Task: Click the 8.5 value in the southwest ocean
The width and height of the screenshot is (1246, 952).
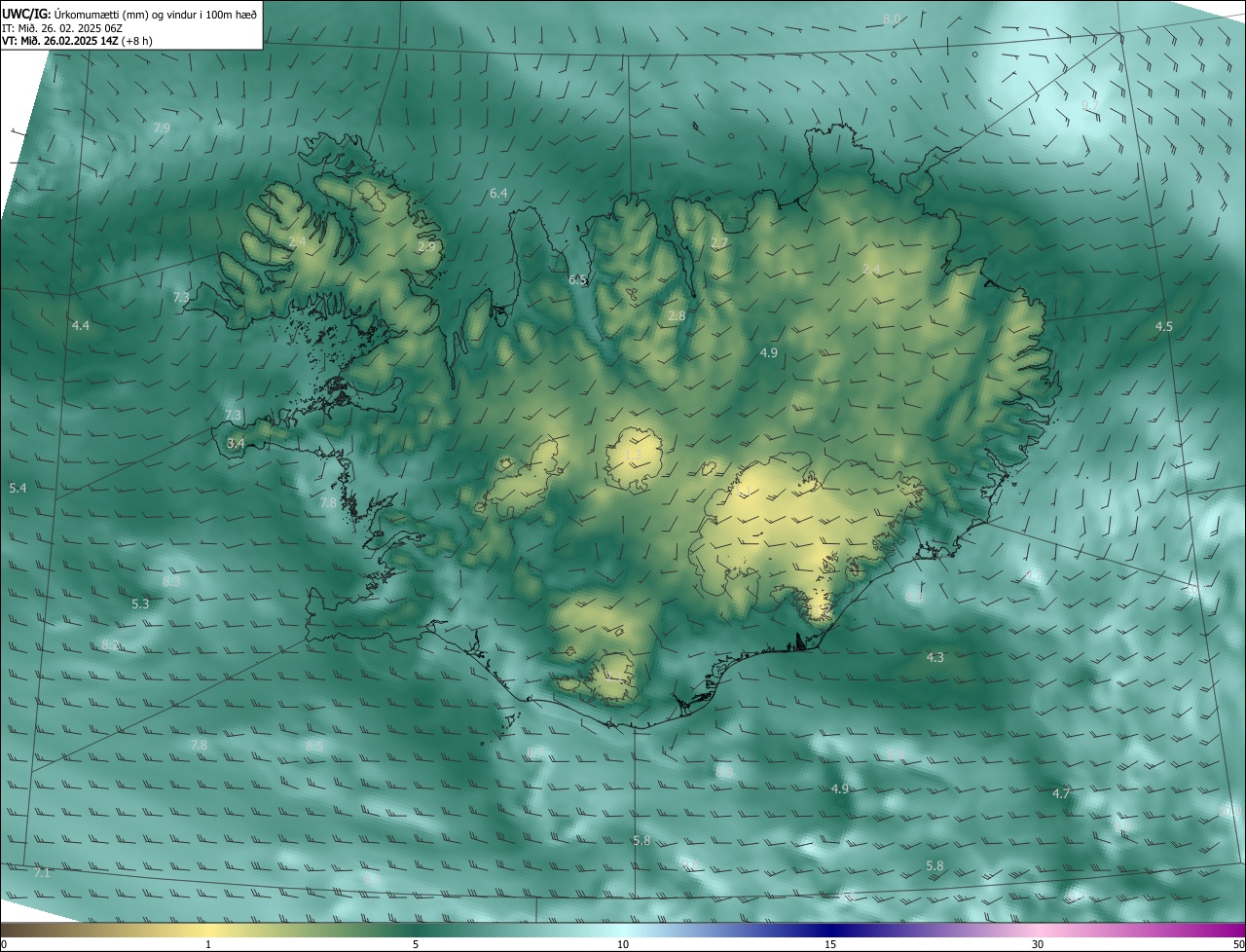Action: pyautogui.click(x=313, y=746)
